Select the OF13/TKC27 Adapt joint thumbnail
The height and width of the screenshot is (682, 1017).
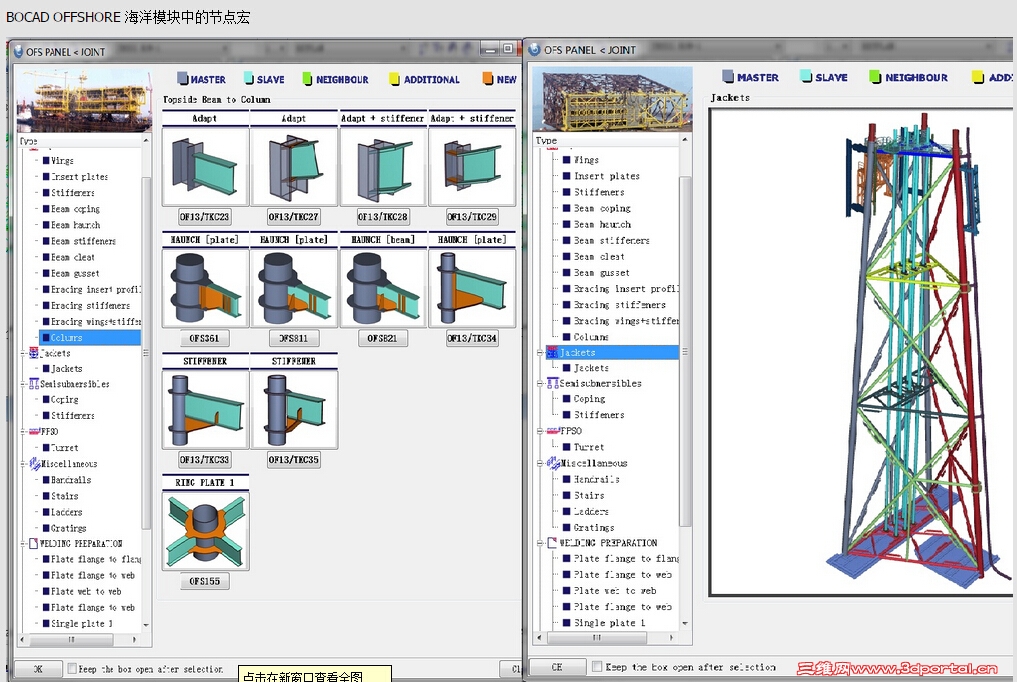pos(294,167)
